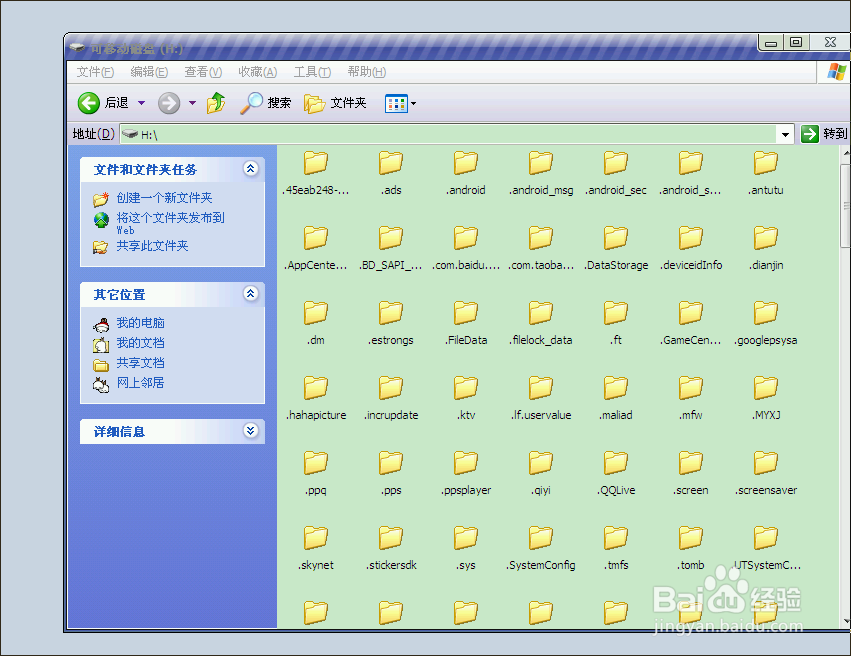
Task: Collapse the 文件和文件夹任务 panel
Action: coord(250,169)
